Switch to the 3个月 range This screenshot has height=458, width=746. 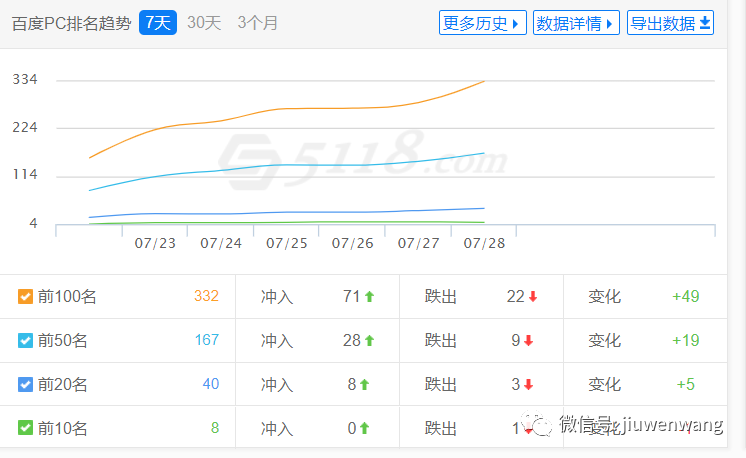pos(258,23)
